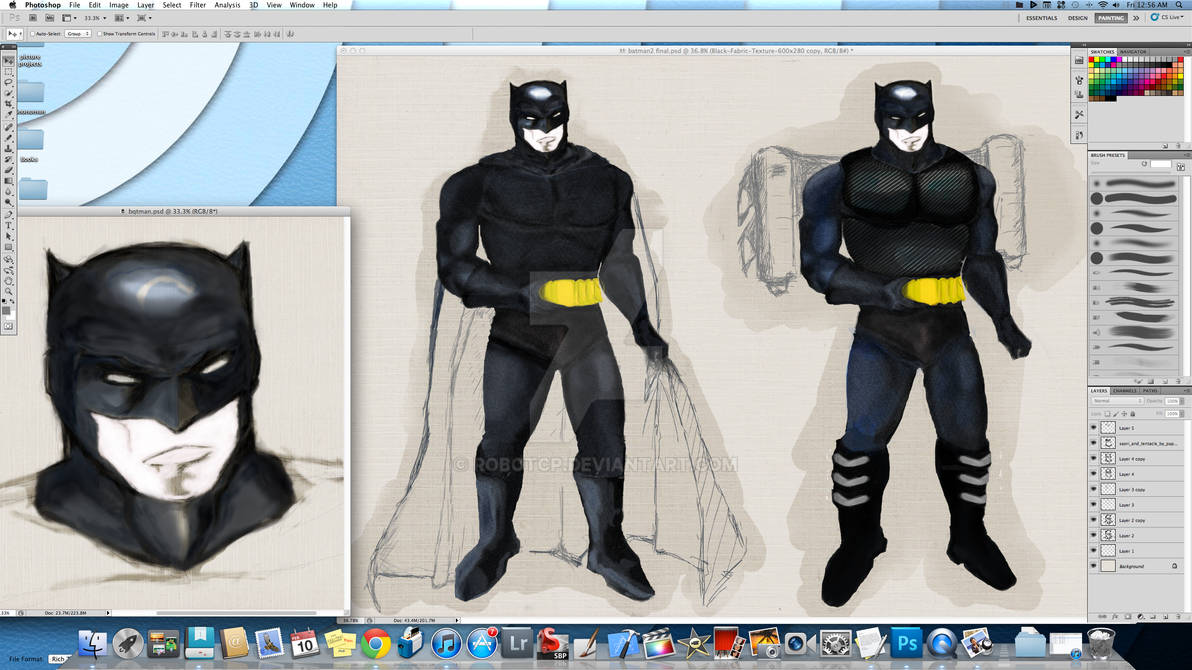Enable the Auto-Select checkbox
This screenshot has width=1192, height=670.
pyautogui.click(x=33, y=33)
